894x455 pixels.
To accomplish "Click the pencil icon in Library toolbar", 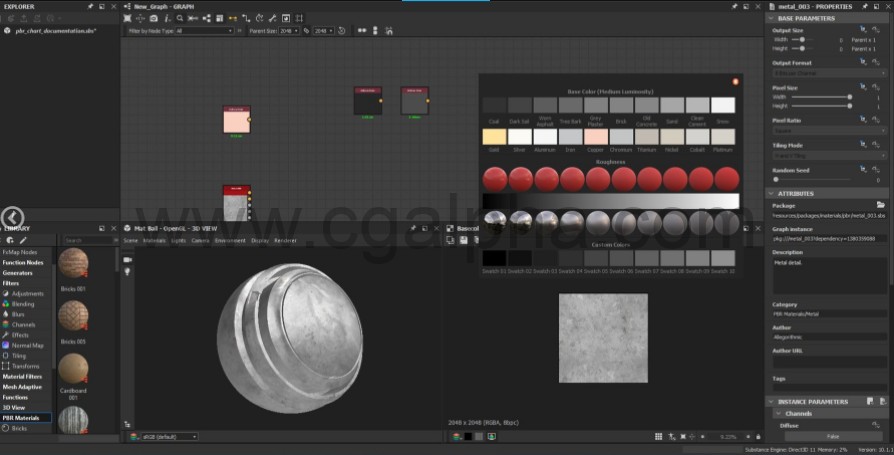I will [23, 240].
